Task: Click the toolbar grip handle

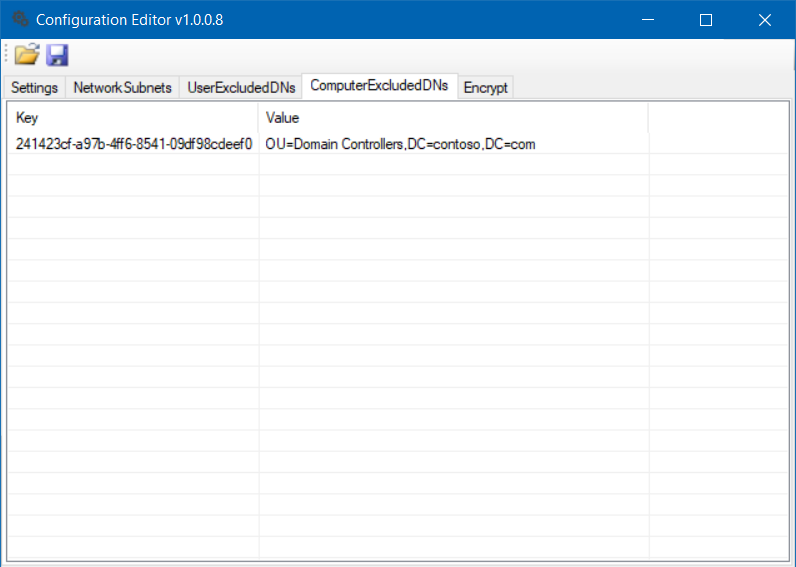Action: pos(6,53)
